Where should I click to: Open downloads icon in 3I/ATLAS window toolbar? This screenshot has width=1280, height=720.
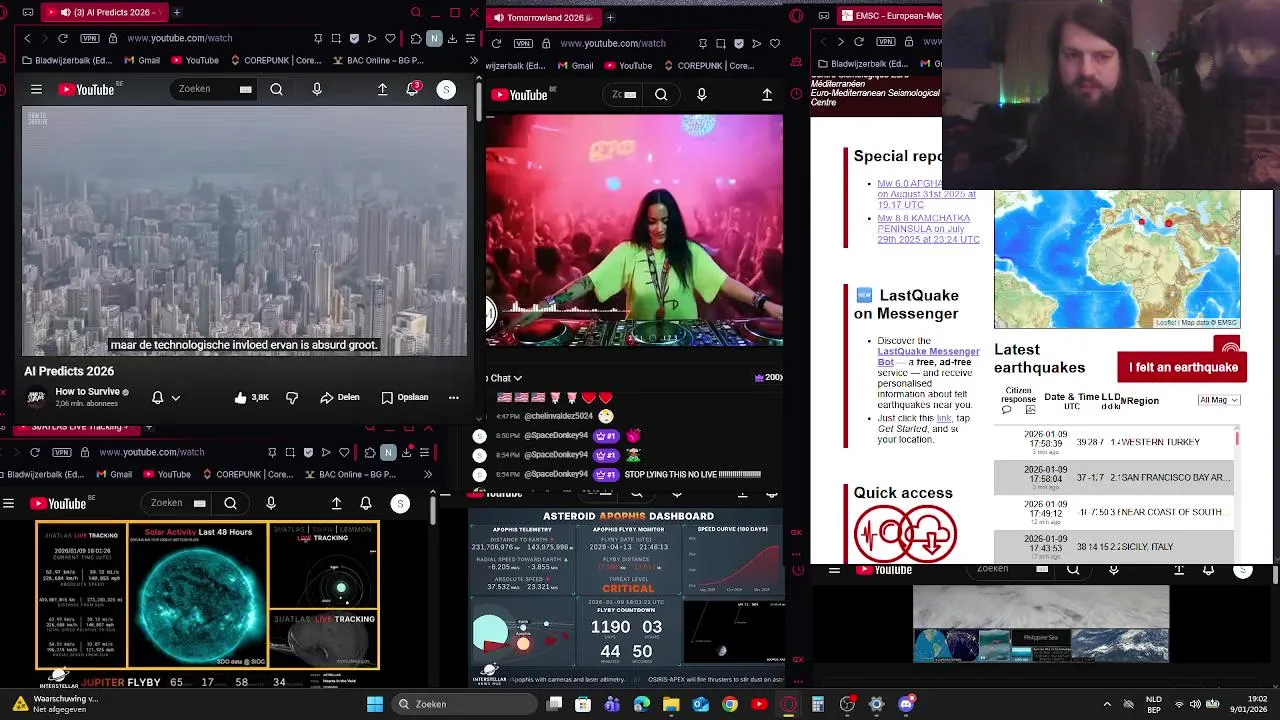406,452
